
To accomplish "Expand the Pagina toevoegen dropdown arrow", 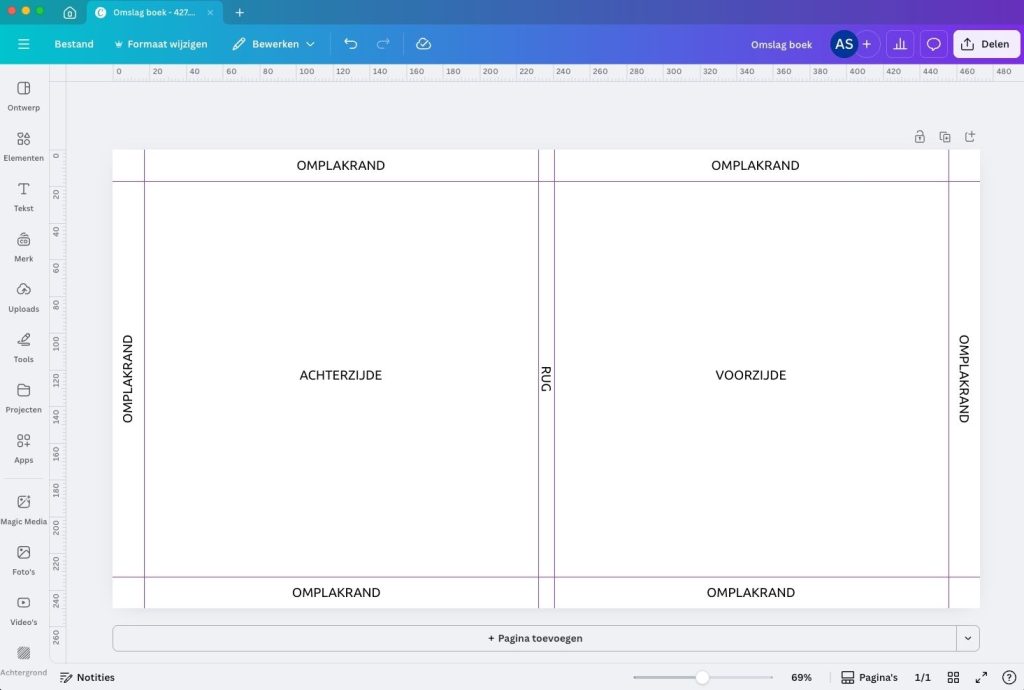I will click(x=968, y=638).
